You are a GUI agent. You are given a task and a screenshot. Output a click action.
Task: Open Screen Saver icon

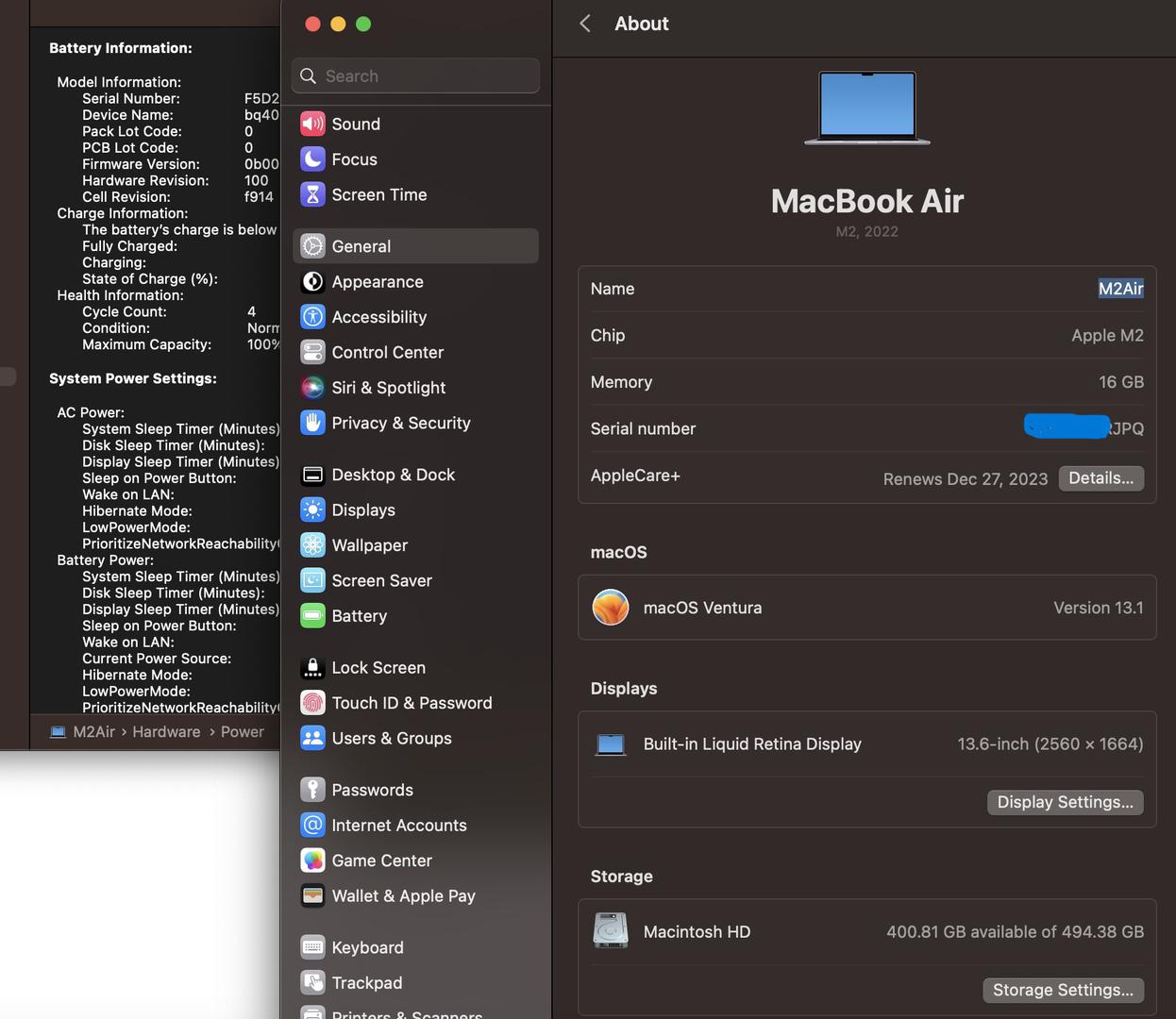click(x=312, y=580)
